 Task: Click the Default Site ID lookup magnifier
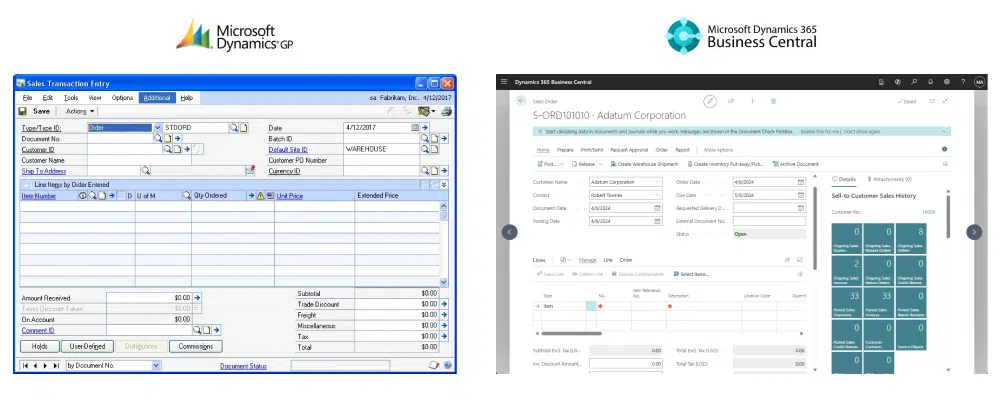[425, 149]
